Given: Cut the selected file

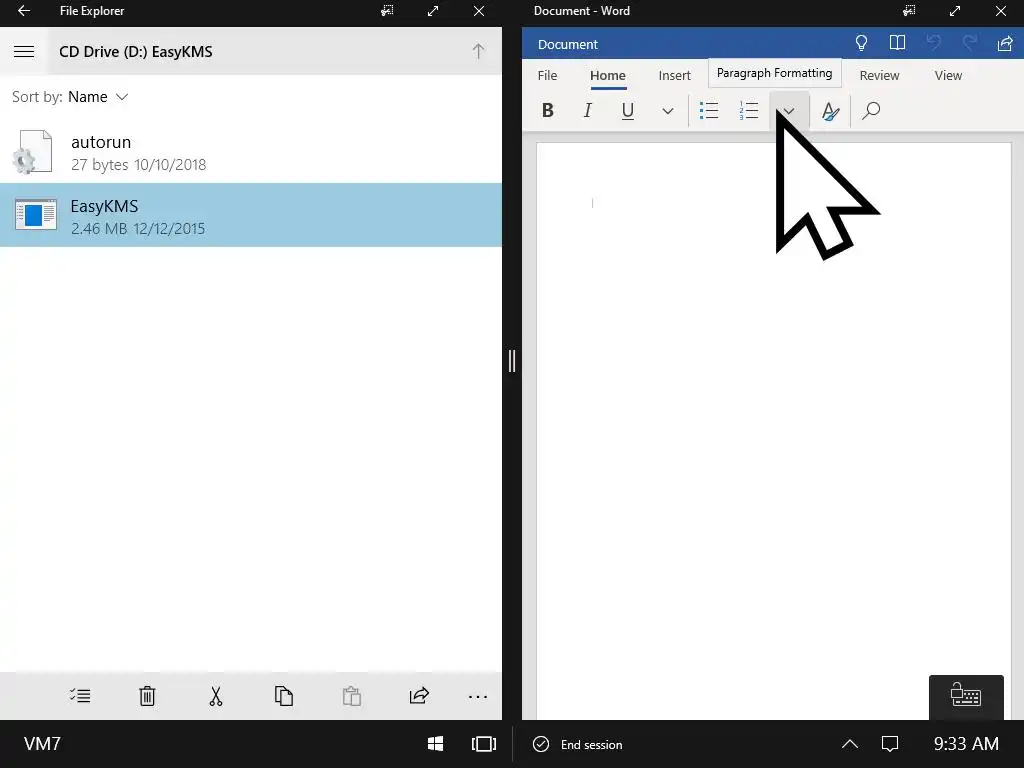Looking at the screenshot, I should pos(216,696).
